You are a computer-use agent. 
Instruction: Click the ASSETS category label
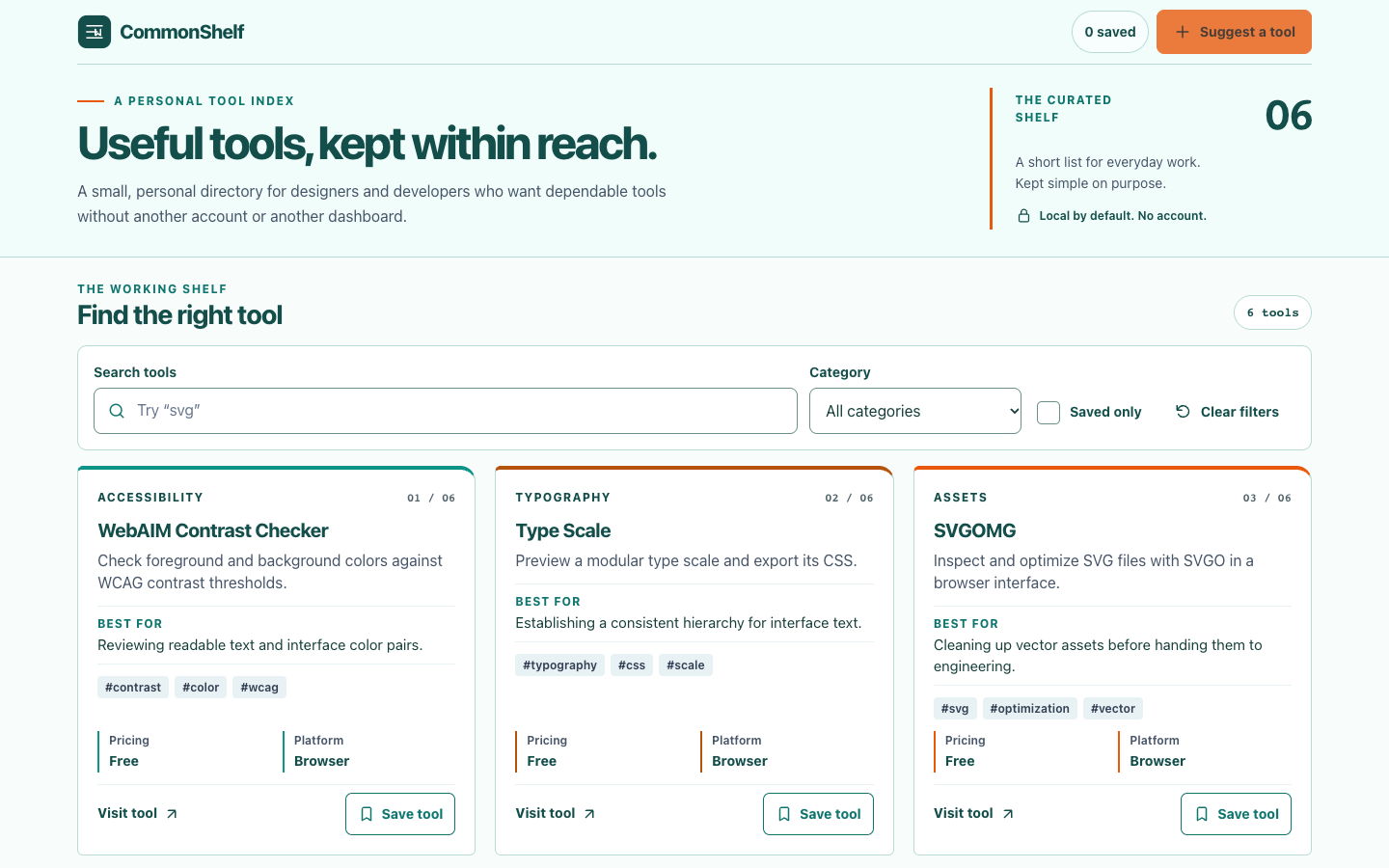(961, 498)
